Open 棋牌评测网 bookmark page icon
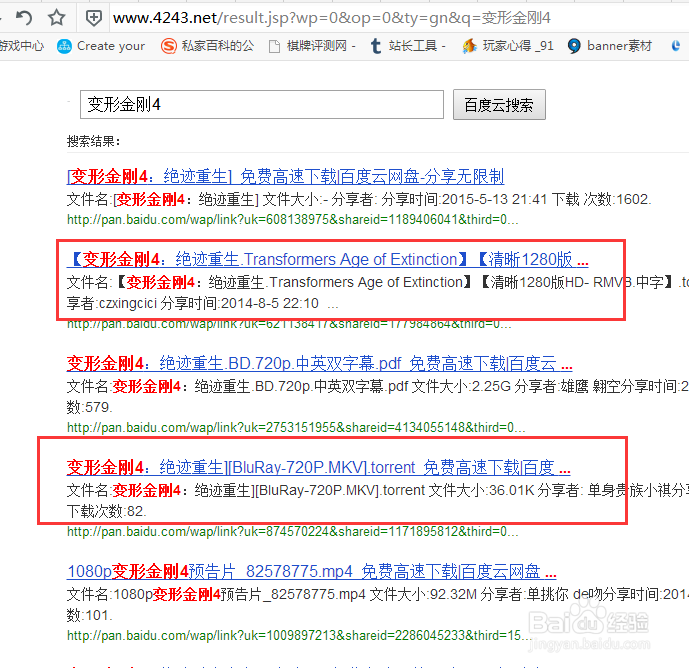The image size is (689, 668). point(274,46)
